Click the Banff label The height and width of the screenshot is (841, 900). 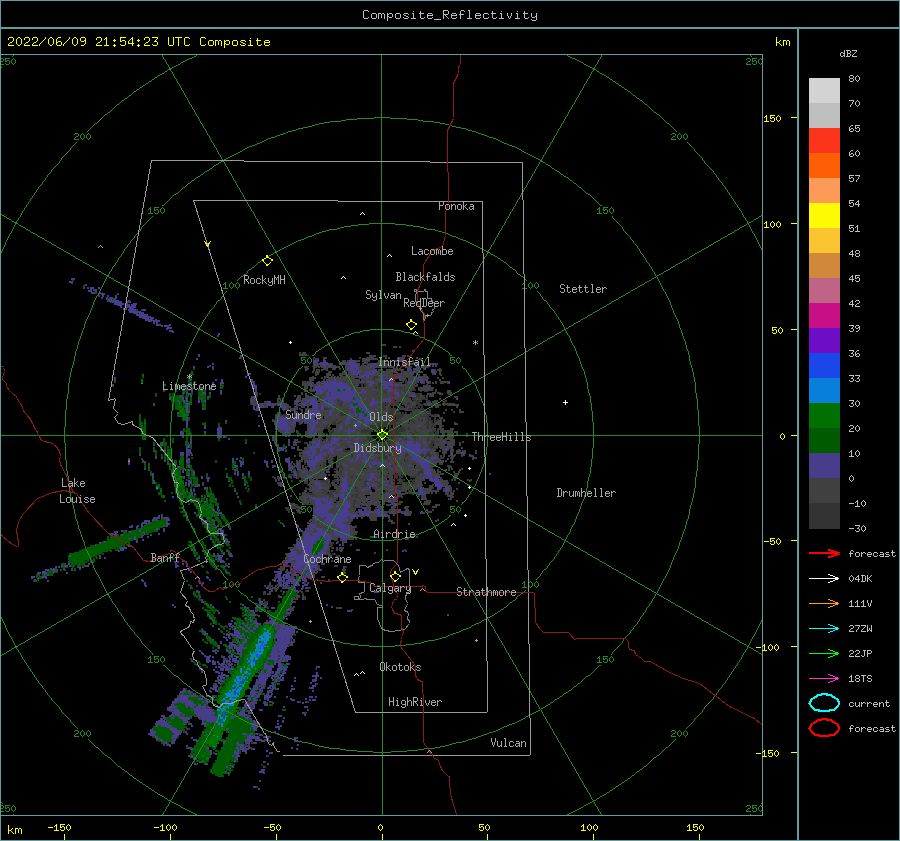(165, 557)
